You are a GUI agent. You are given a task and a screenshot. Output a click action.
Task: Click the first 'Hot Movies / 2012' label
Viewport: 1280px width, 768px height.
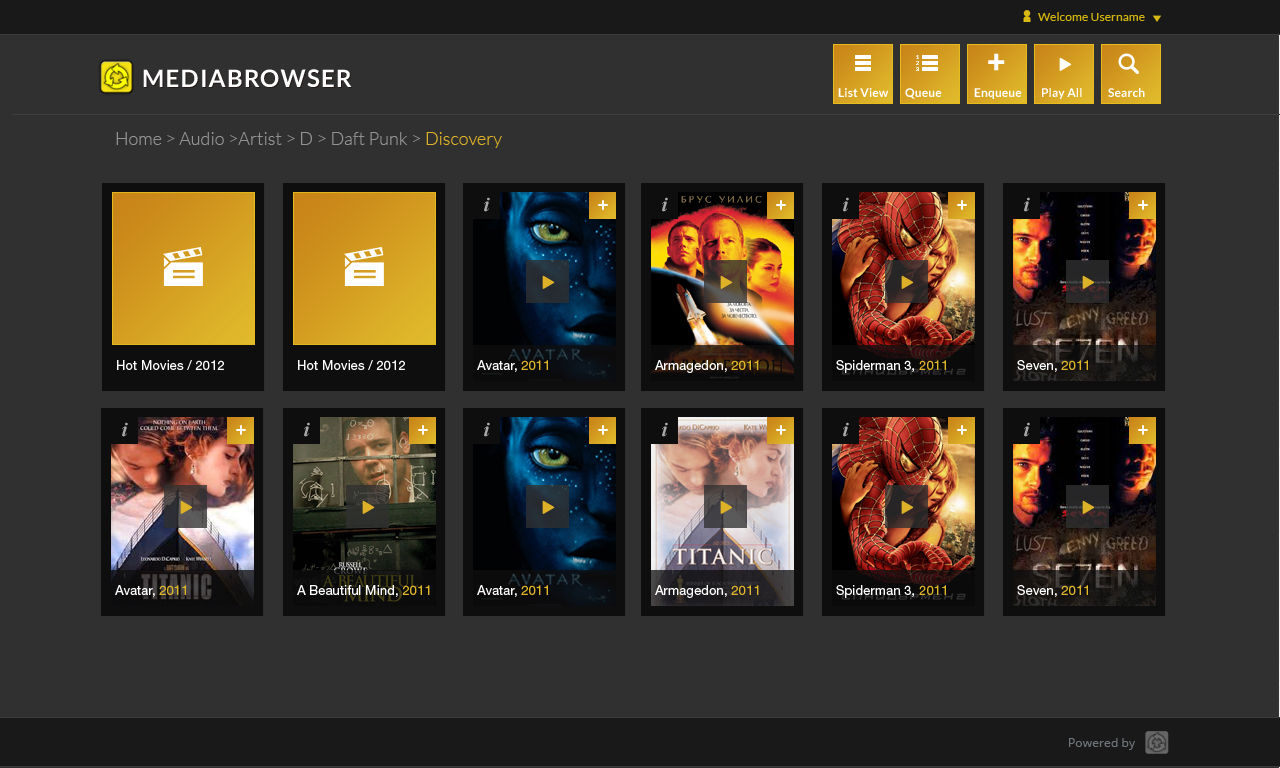pos(170,366)
